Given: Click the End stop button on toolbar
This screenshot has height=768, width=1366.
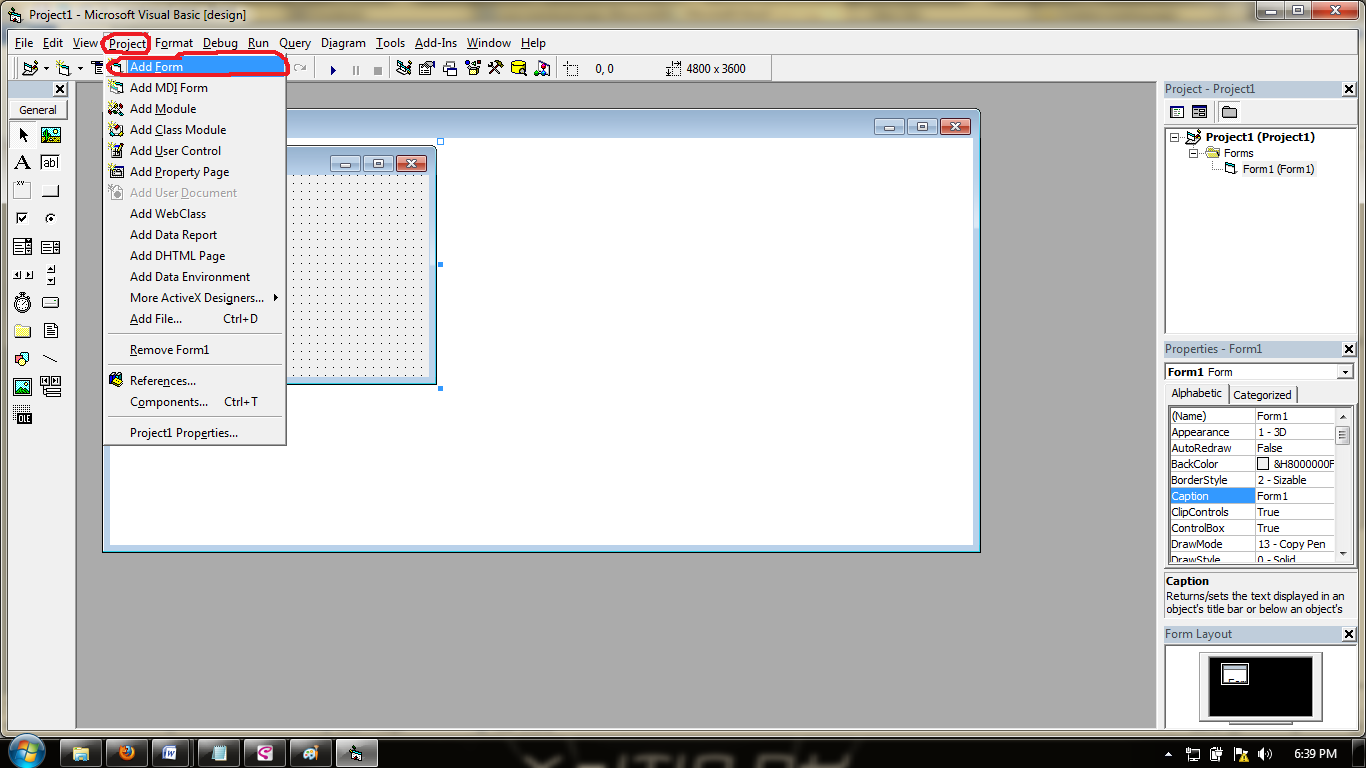Looking at the screenshot, I should point(377,69).
